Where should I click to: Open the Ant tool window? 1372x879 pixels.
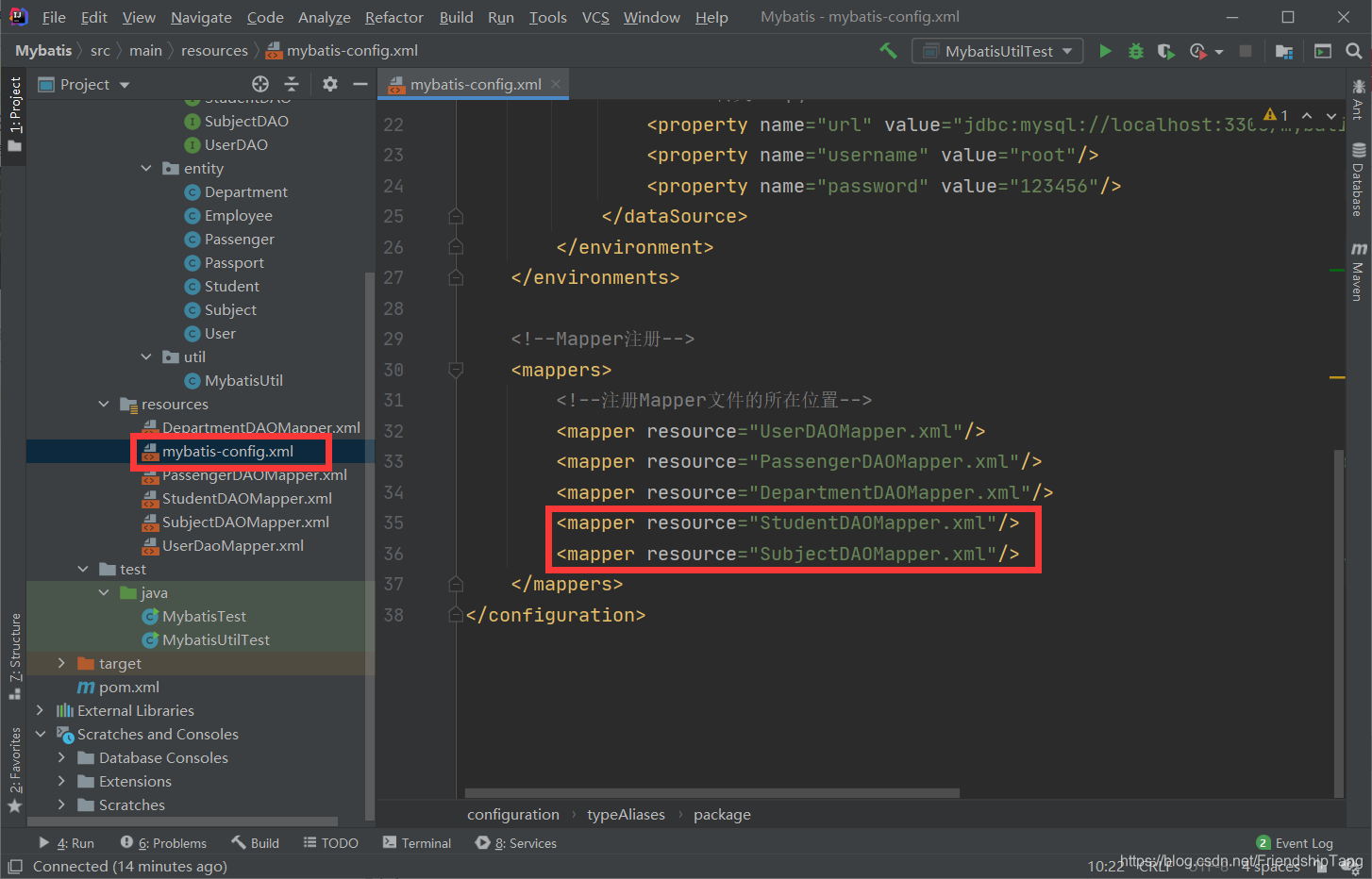click(1358, 100)
